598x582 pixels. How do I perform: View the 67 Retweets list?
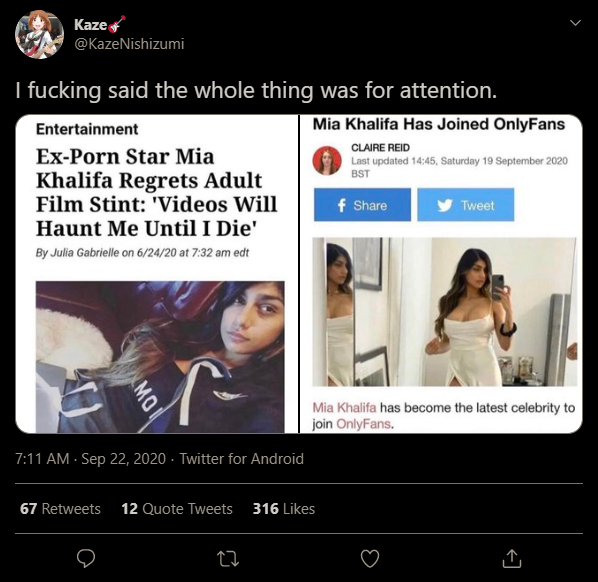click(x=60, y=508)
